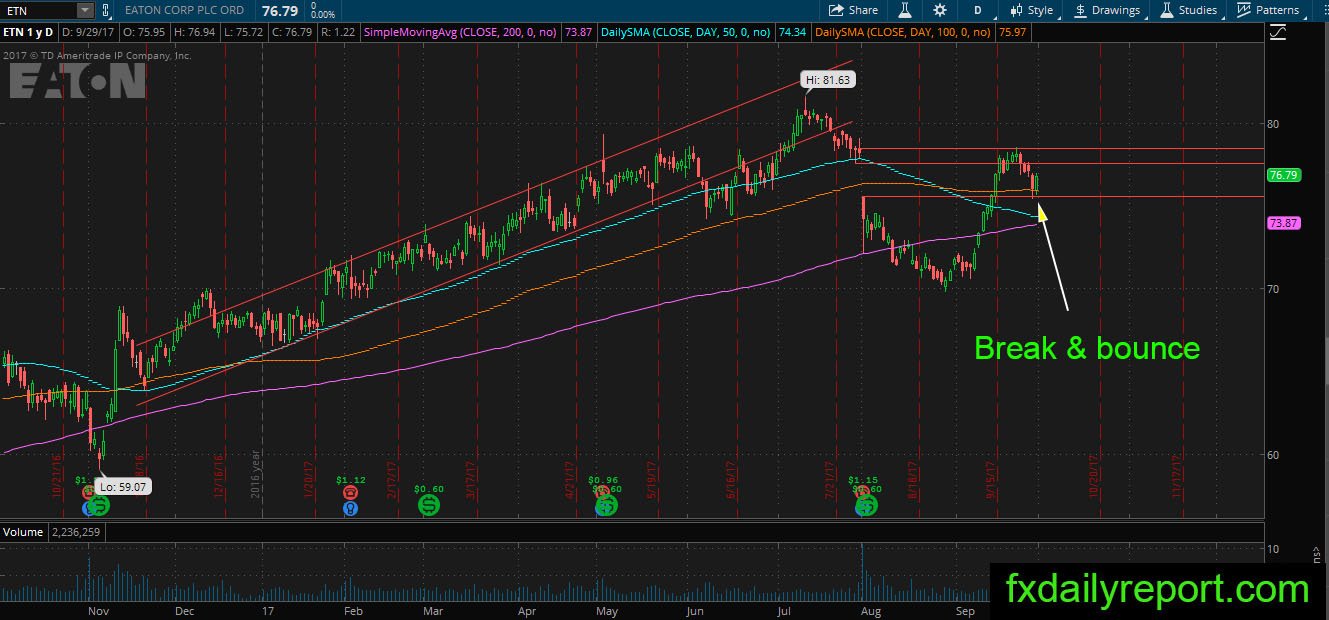Click the February earnings phone icon

pyautogui.click(x=350, y=492)
